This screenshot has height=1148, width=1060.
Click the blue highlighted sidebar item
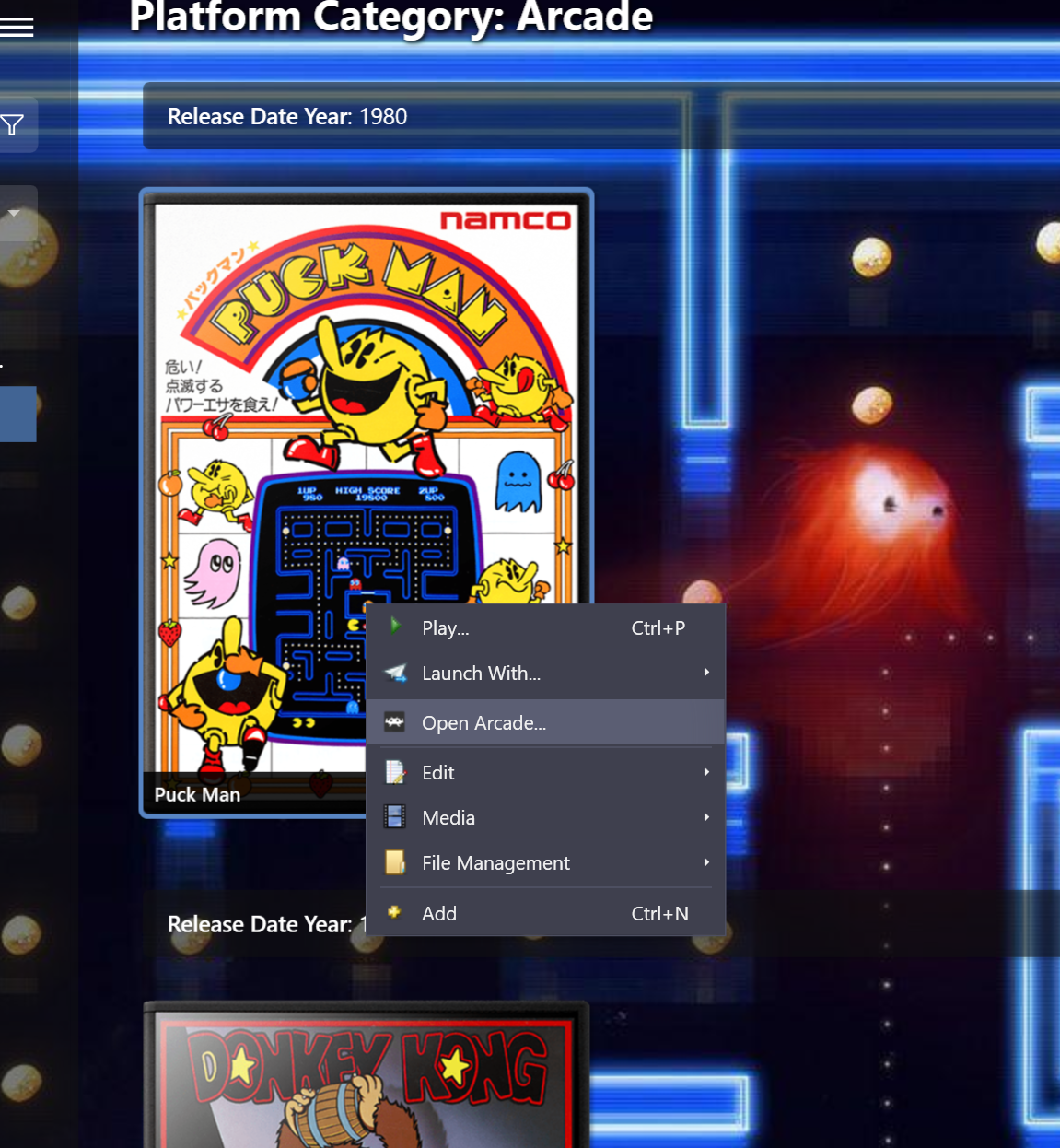[18, 414]
